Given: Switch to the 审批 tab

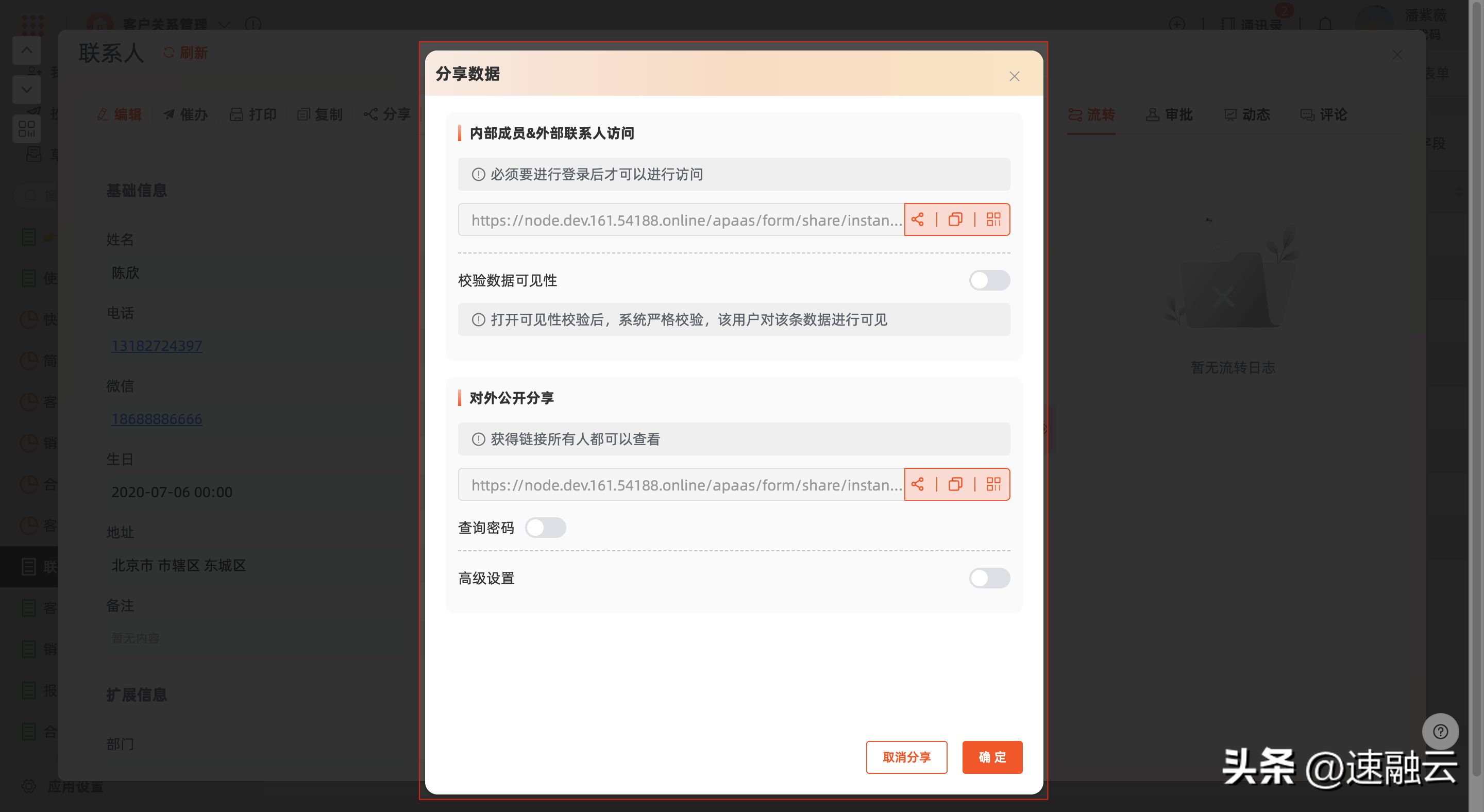Looking at the screenshot, I should pyautogui.click(x=1169, y=114).
